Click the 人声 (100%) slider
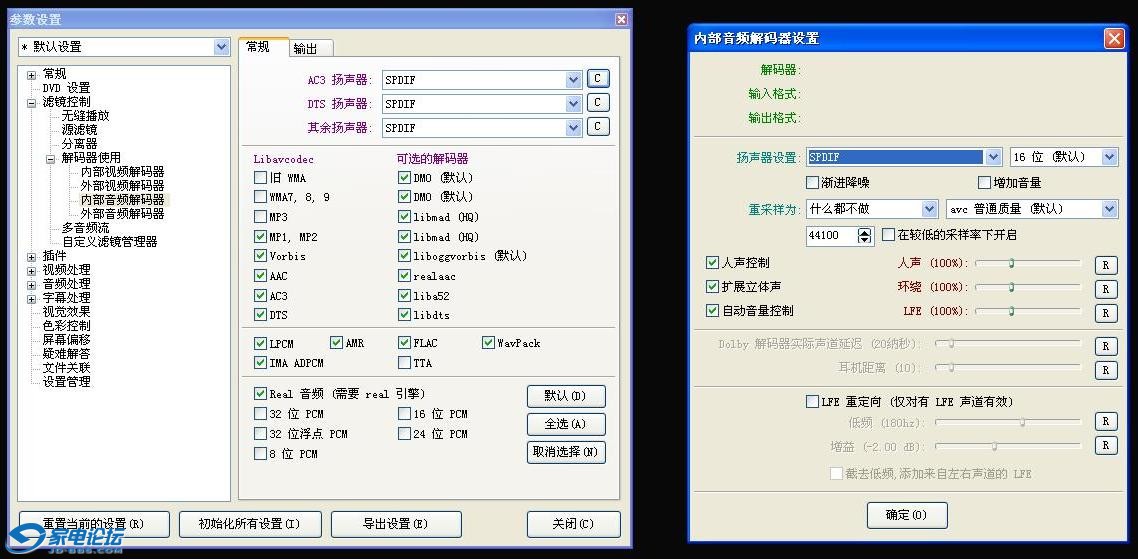This screenshot has height=559, width=1138. 1028,263
